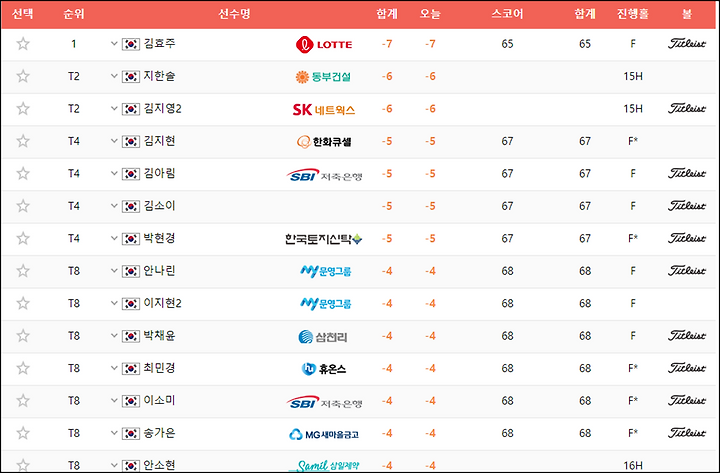Viewport: 720px width, 473px height.
Task: Sort by 선수명 column header
Action: pos(234,14)
